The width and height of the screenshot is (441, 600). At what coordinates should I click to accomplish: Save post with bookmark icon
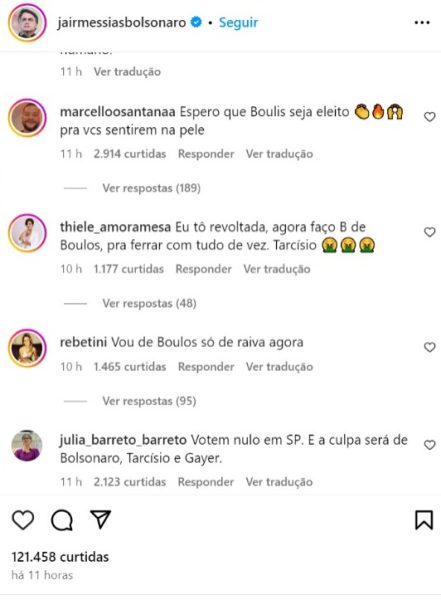(424, 520)
